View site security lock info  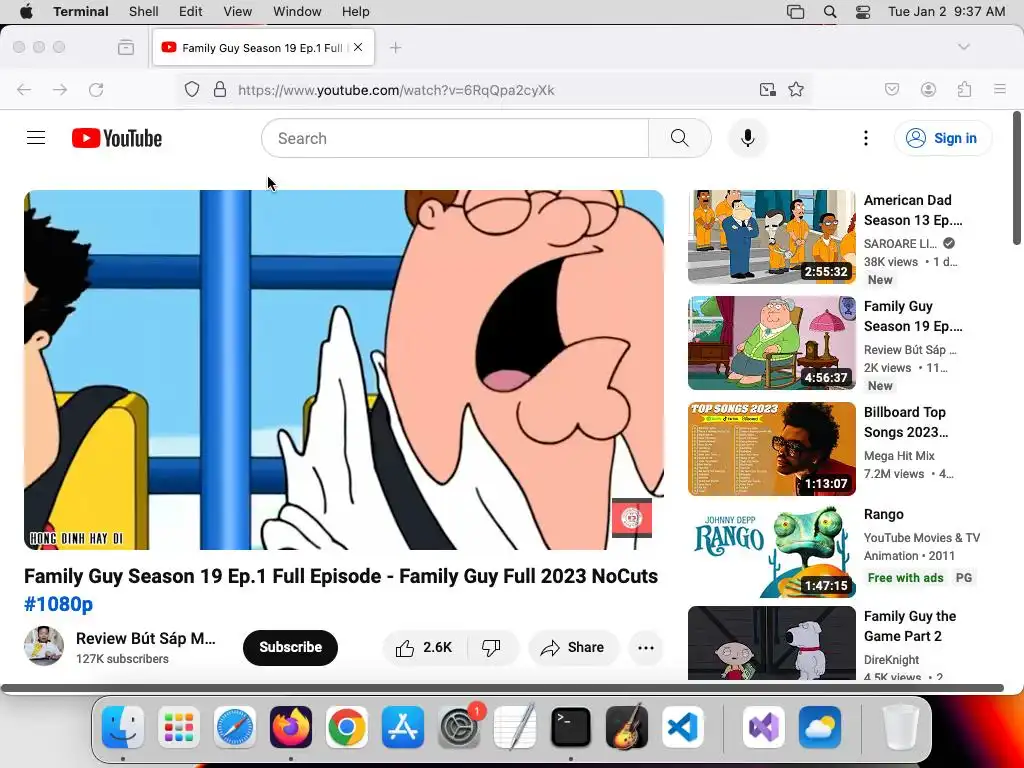pos(220,89)
